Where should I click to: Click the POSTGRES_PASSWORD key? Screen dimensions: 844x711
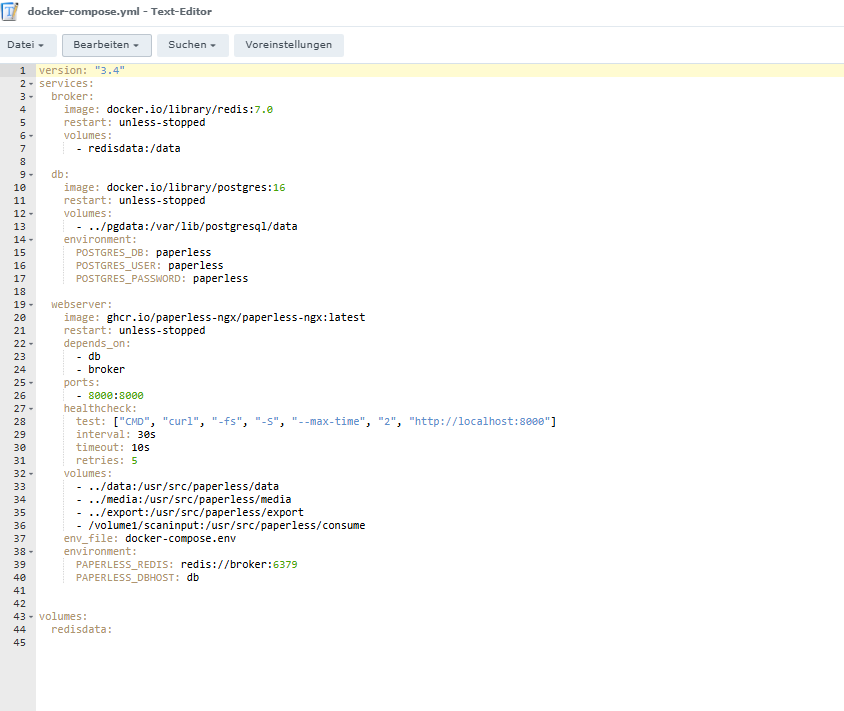point(131,279)
